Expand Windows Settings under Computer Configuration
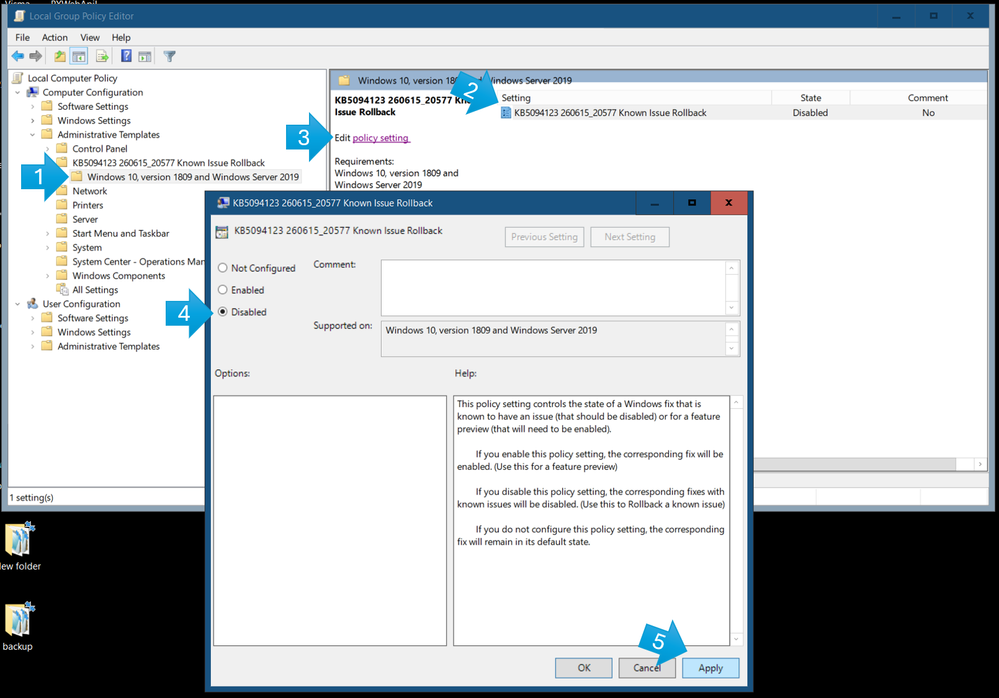The image size is (999, 698). pos(32,120)
